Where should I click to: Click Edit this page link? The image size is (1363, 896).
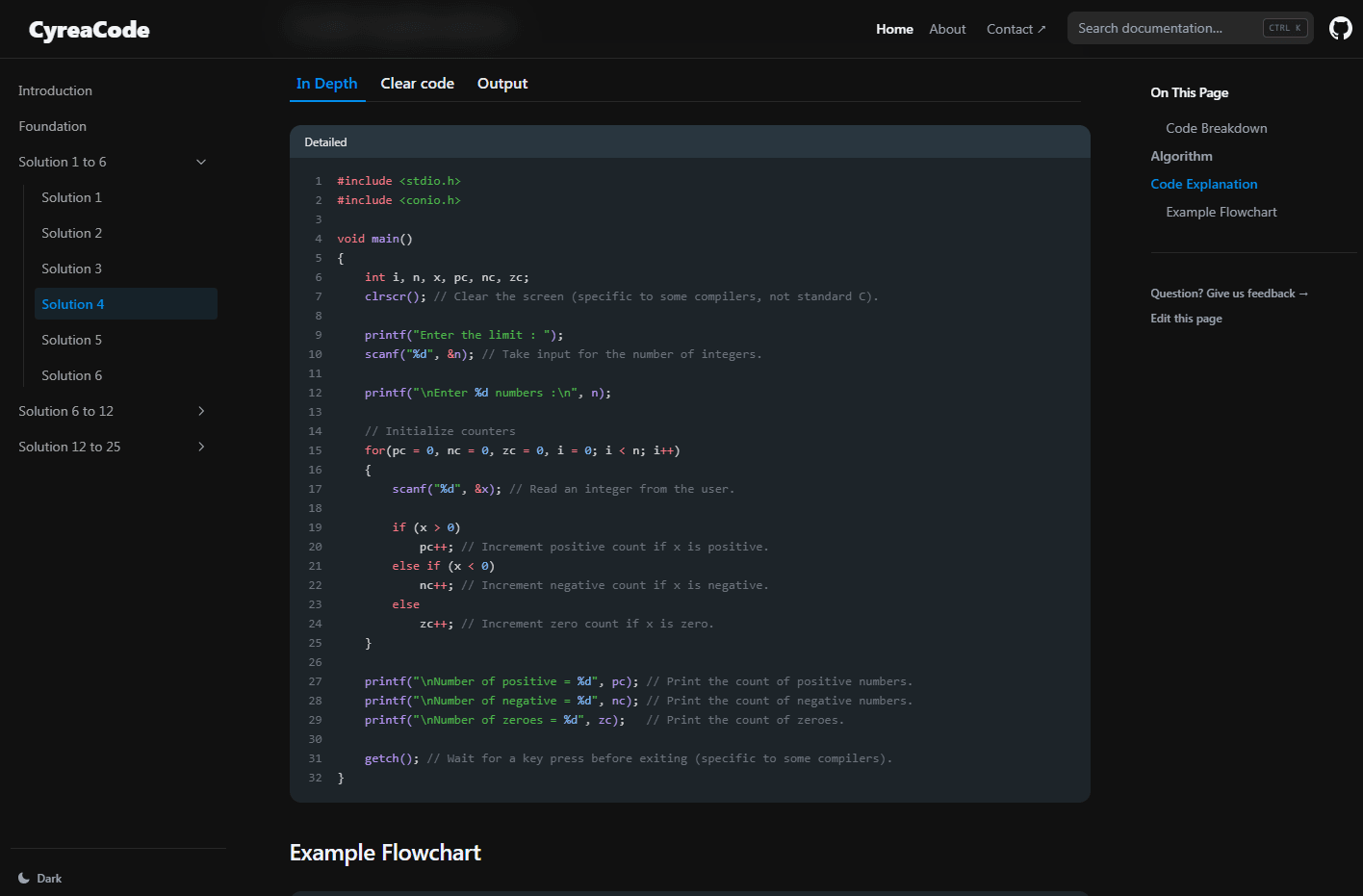point(1186,319)
